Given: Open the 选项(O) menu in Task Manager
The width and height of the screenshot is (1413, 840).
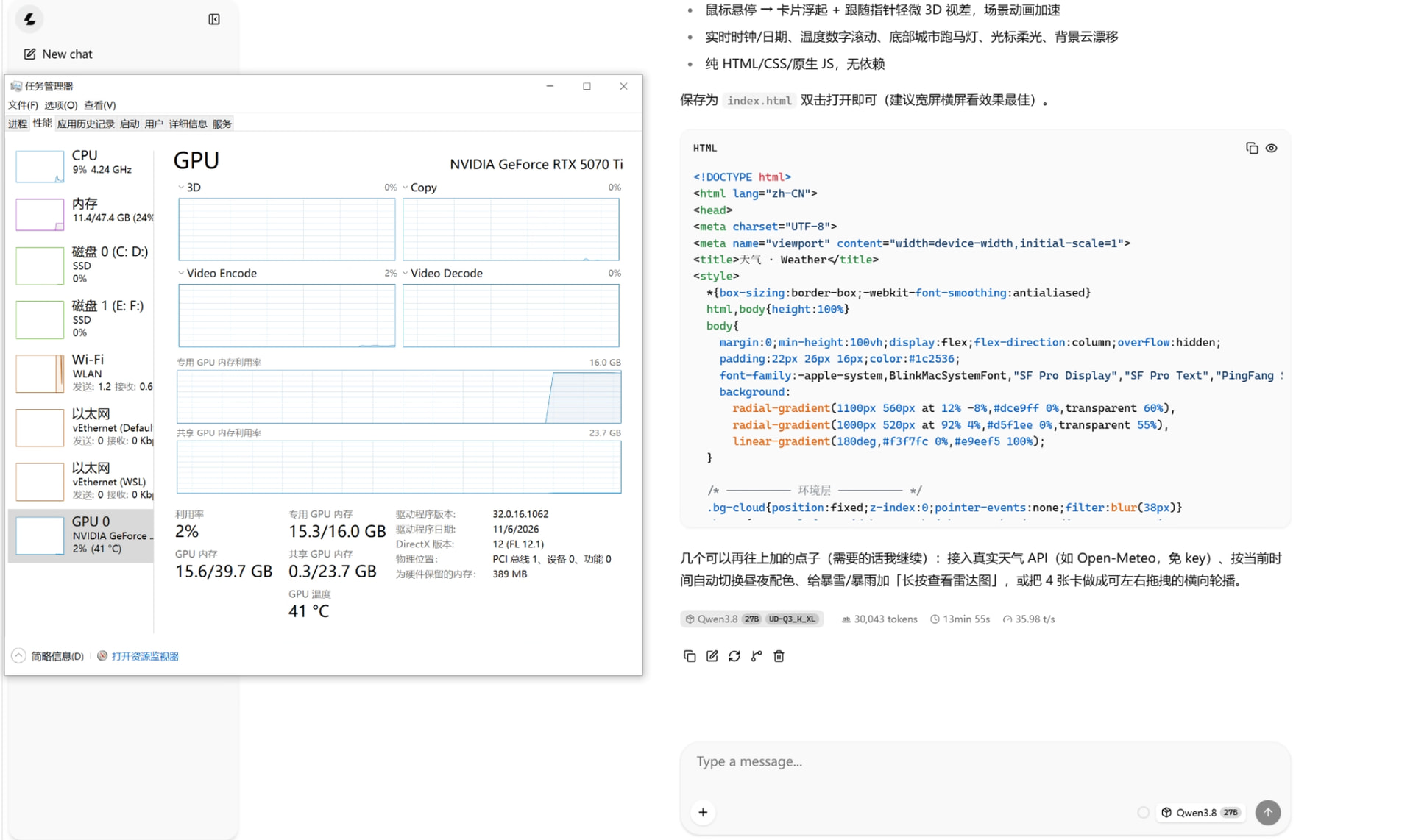Looking at the screenshot, I should coord(60,105).
